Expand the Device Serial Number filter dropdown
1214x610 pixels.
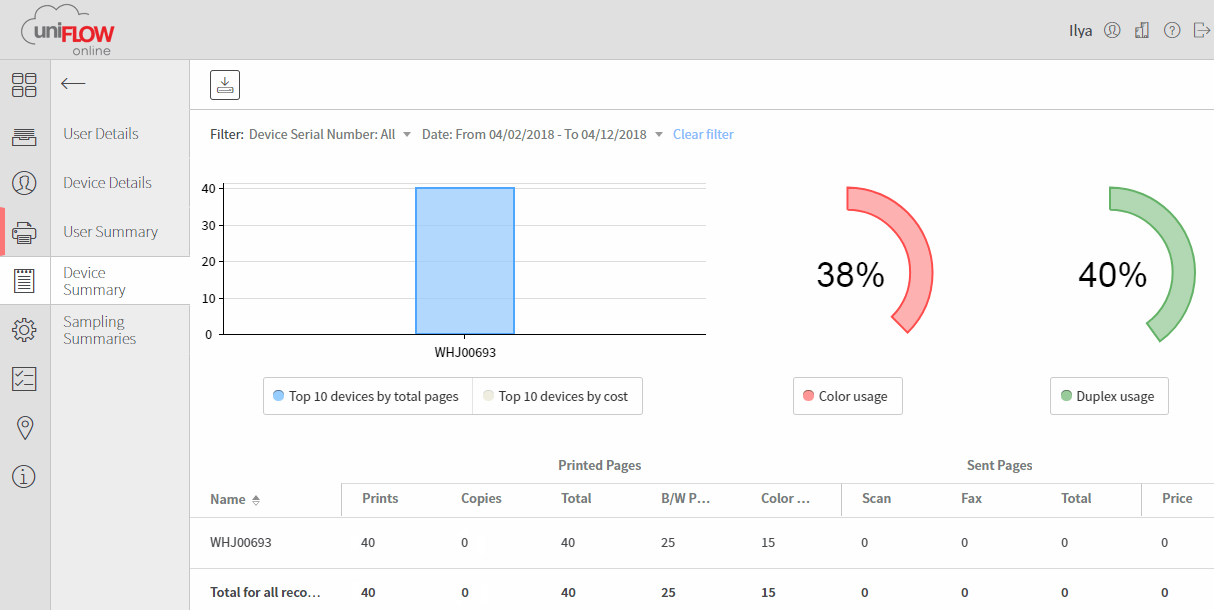click(407, 135)
